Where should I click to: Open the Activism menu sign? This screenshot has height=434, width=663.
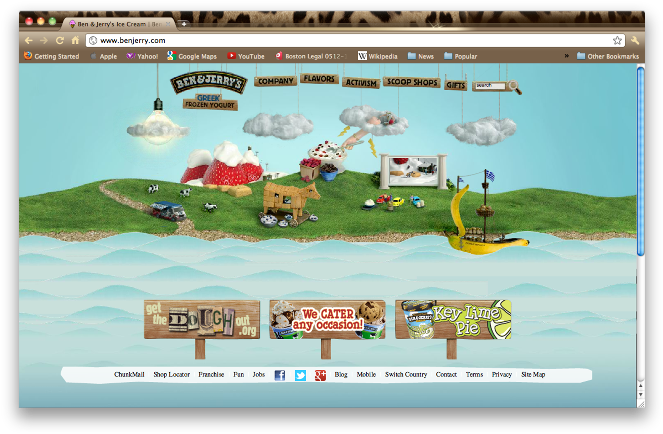tap(361, 83)
